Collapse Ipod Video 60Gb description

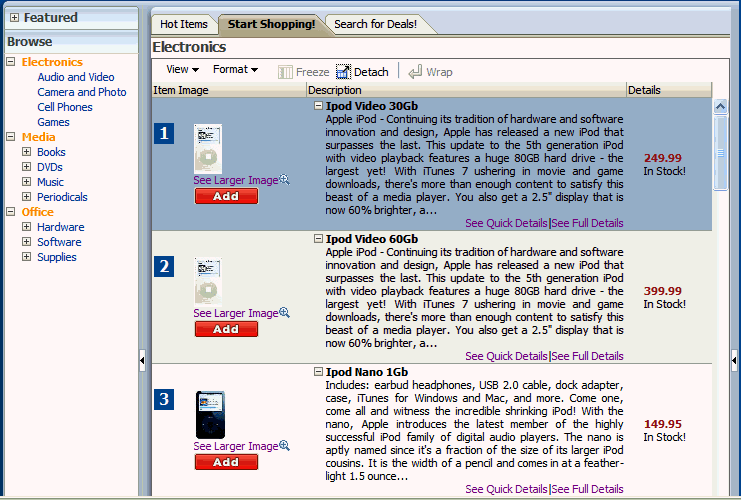(319, 239)
